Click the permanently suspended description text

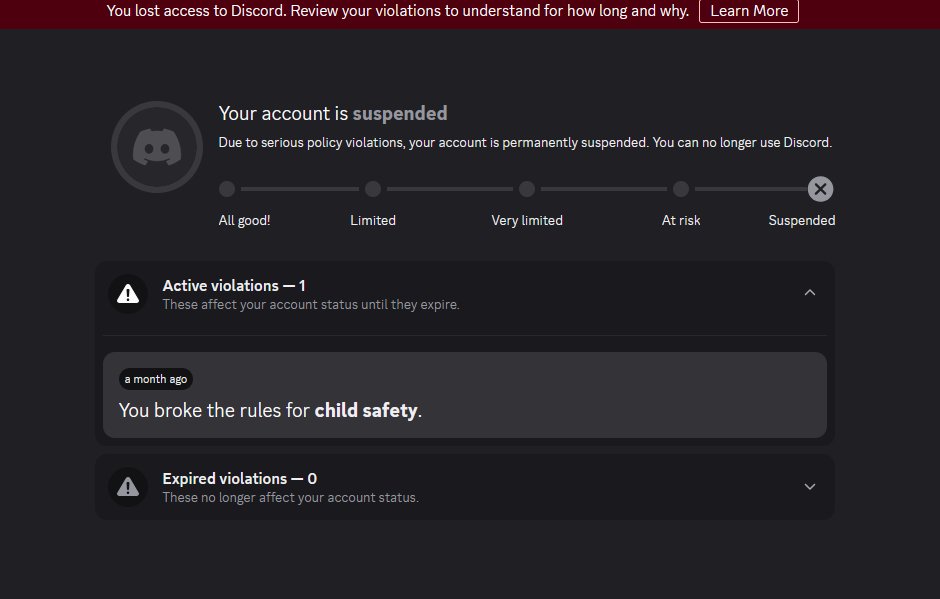pyautogui.click(x=525, y=143)
